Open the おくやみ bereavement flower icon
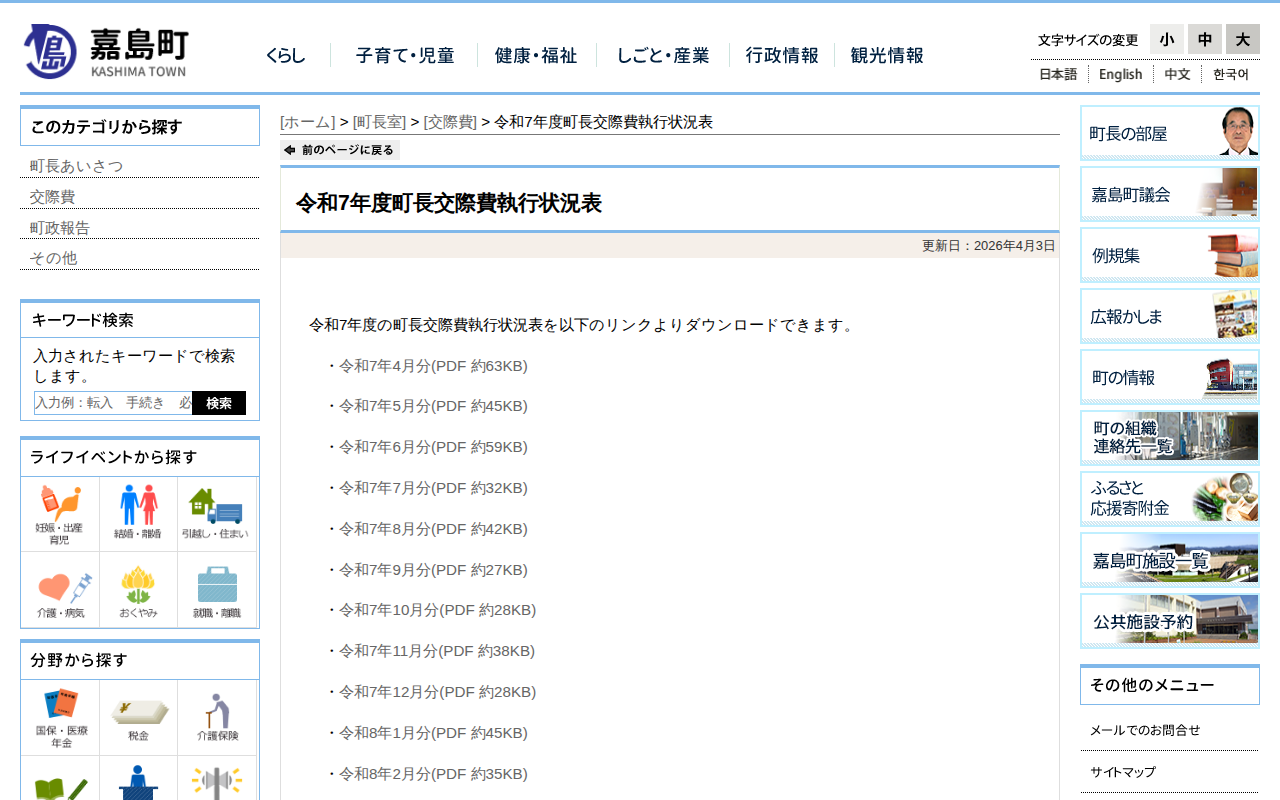The image size is (1280, 800). [138, 591]
